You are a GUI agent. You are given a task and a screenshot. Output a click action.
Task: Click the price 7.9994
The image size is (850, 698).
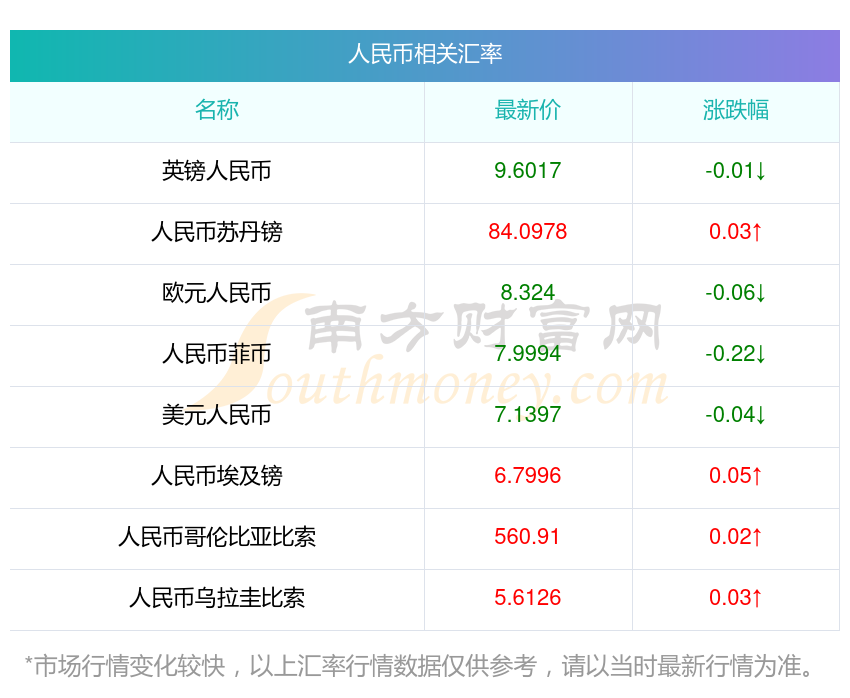tap(527, 354)
